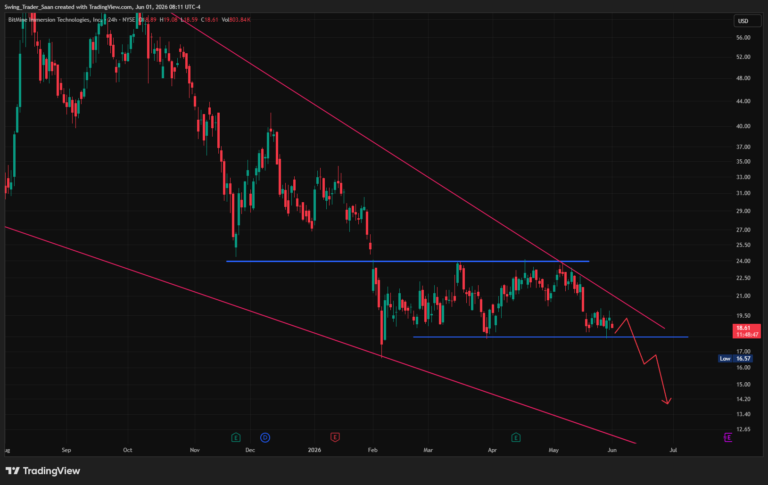768x485 pixels.
Task: Click the red earnings E icon near 2026
Action: point(335,437)
